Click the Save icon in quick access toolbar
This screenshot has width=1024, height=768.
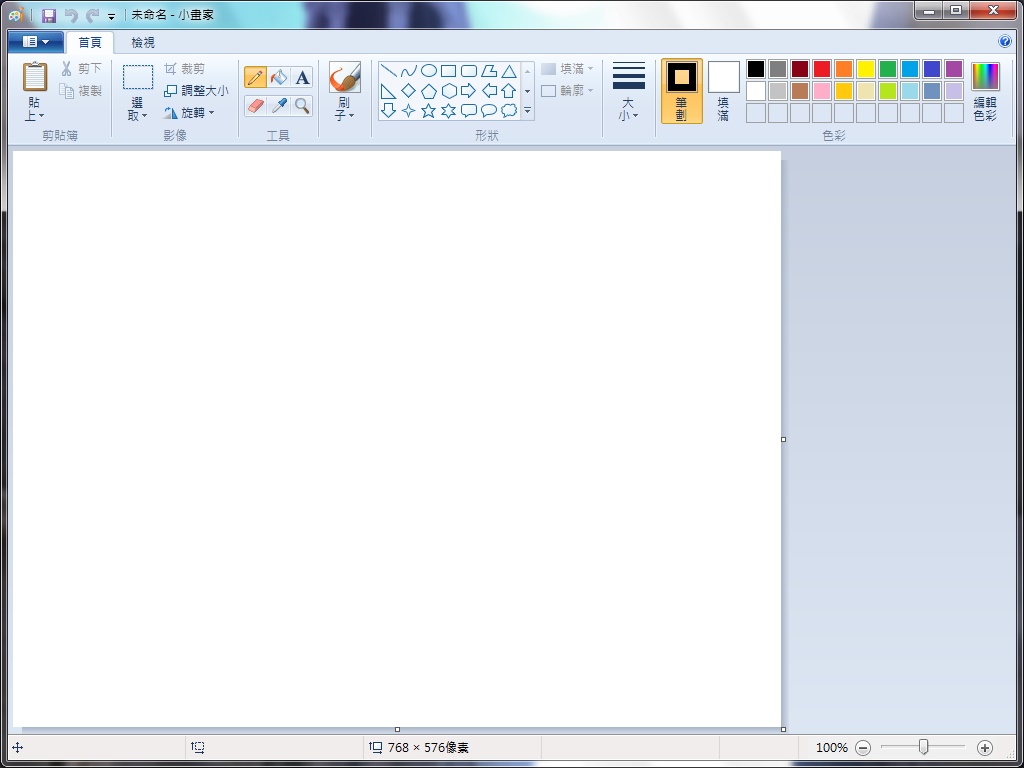pos(48,15)
